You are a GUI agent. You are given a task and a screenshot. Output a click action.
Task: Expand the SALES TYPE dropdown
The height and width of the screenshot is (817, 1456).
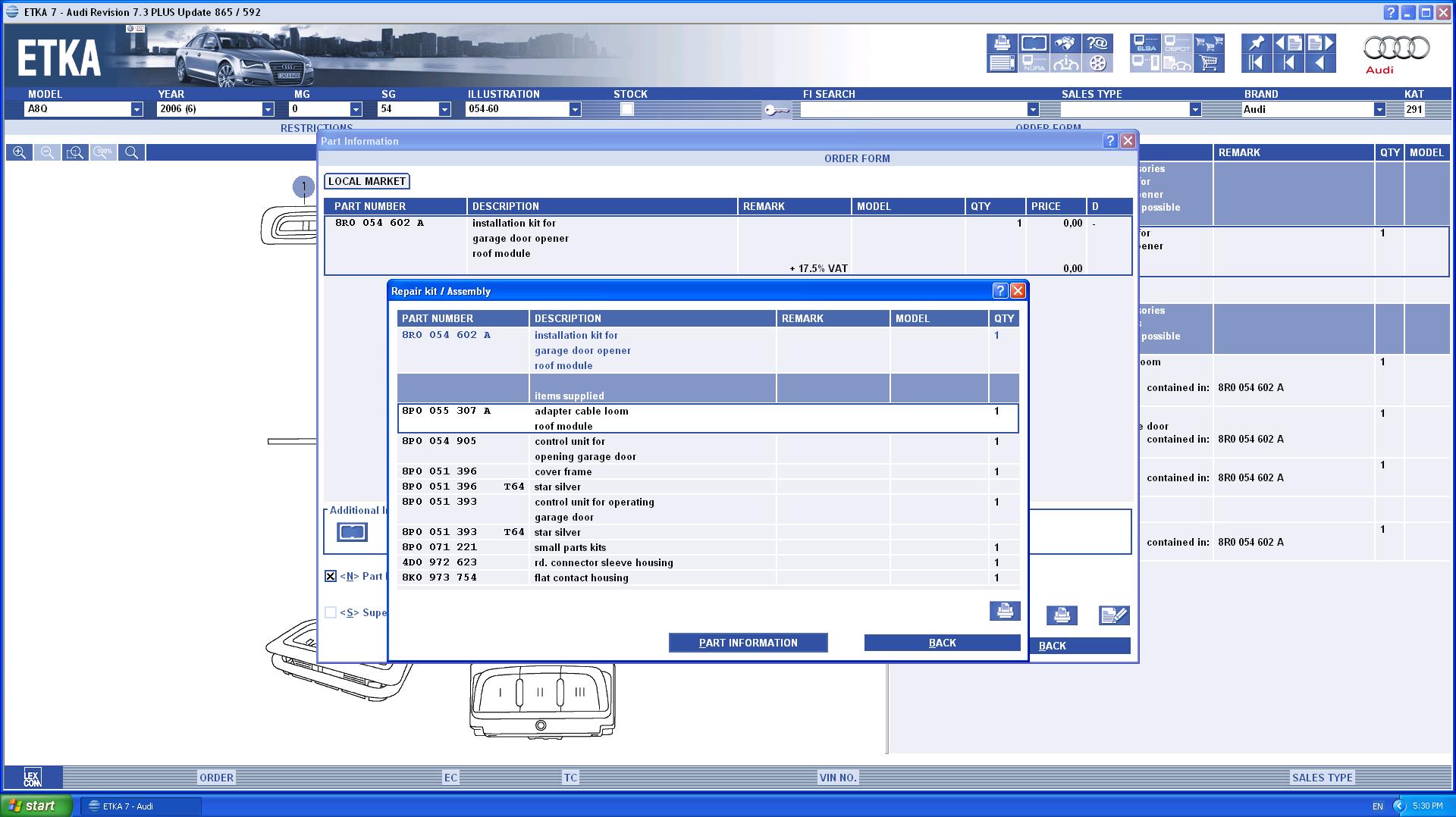pos(1195,109)
